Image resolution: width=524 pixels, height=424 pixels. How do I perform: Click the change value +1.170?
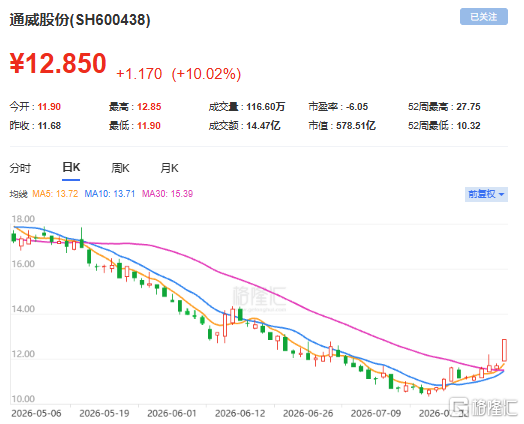pyautogui.click(x=139, y=74)
